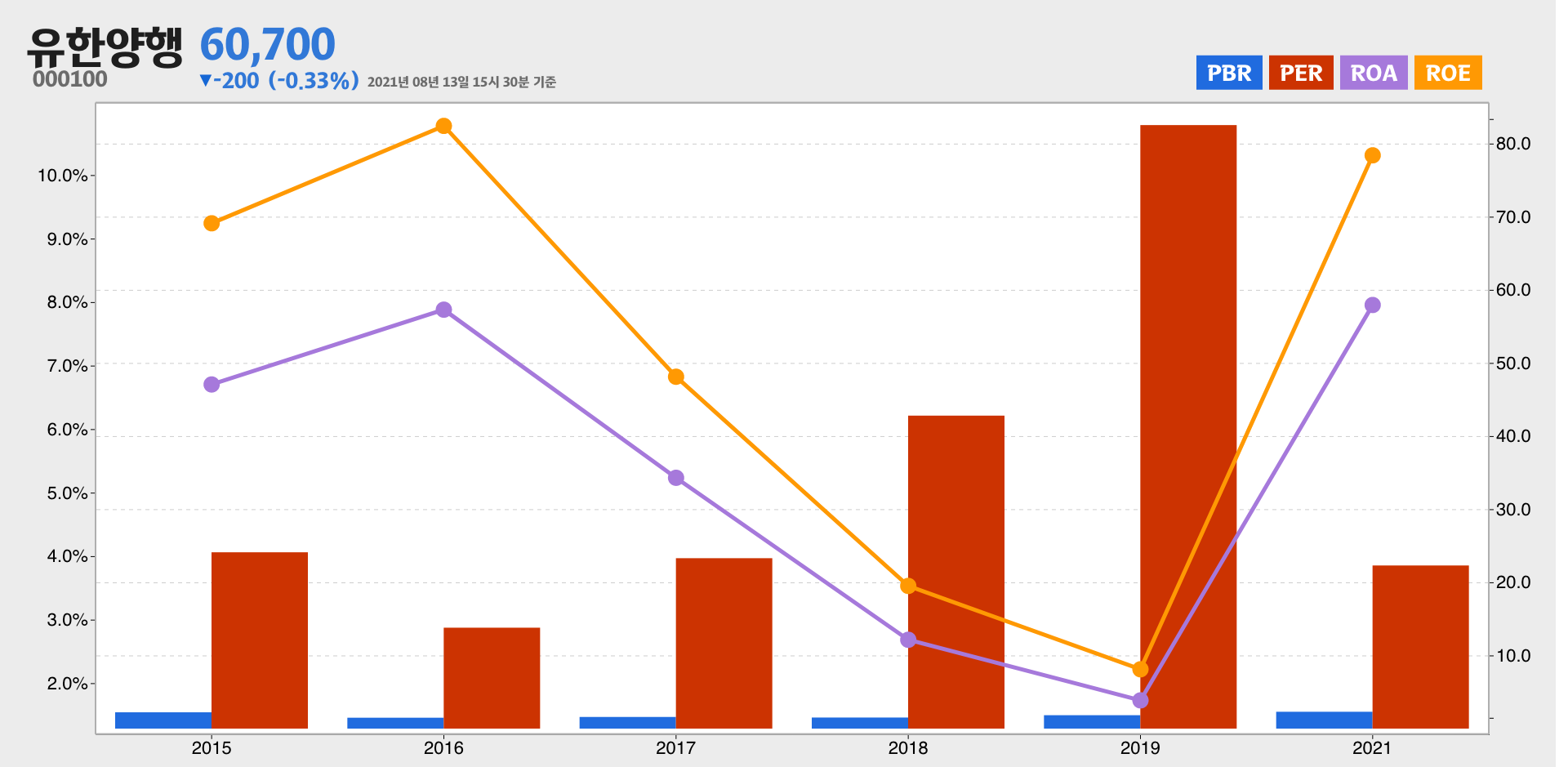The height and width of the screenshot is (767, 1568).
Task: Click the 10.0 right axis label
Action: (x=1513, y=656)
